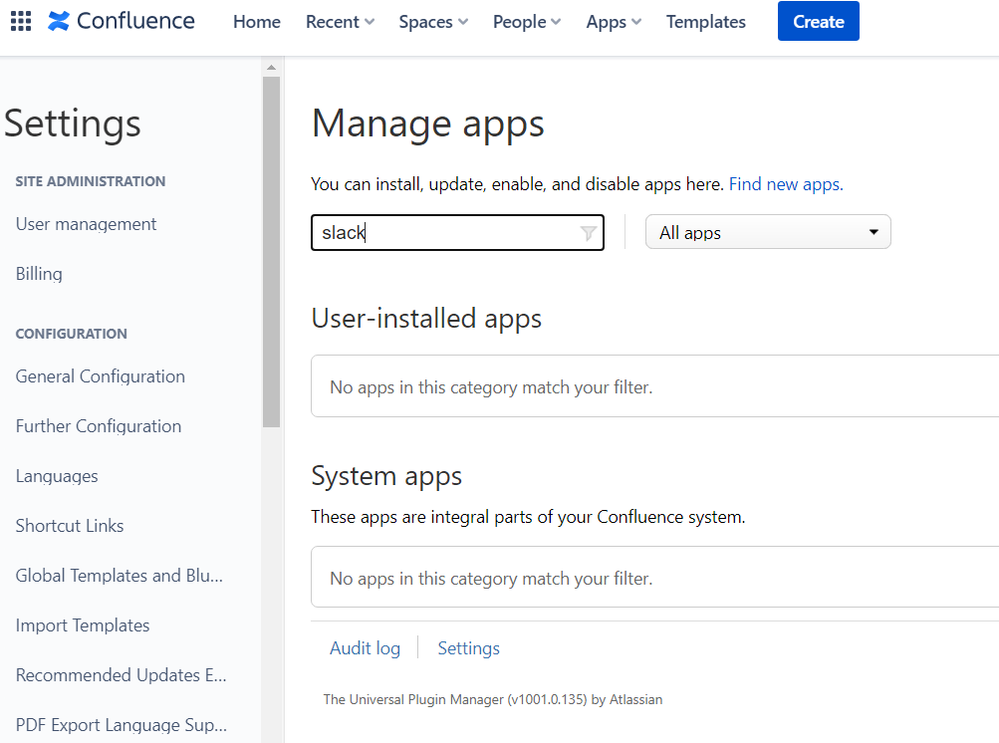999x743 pixels.
Task: Click the sidebar vertical scrollbar thumb
Action: tap(271, 252)
